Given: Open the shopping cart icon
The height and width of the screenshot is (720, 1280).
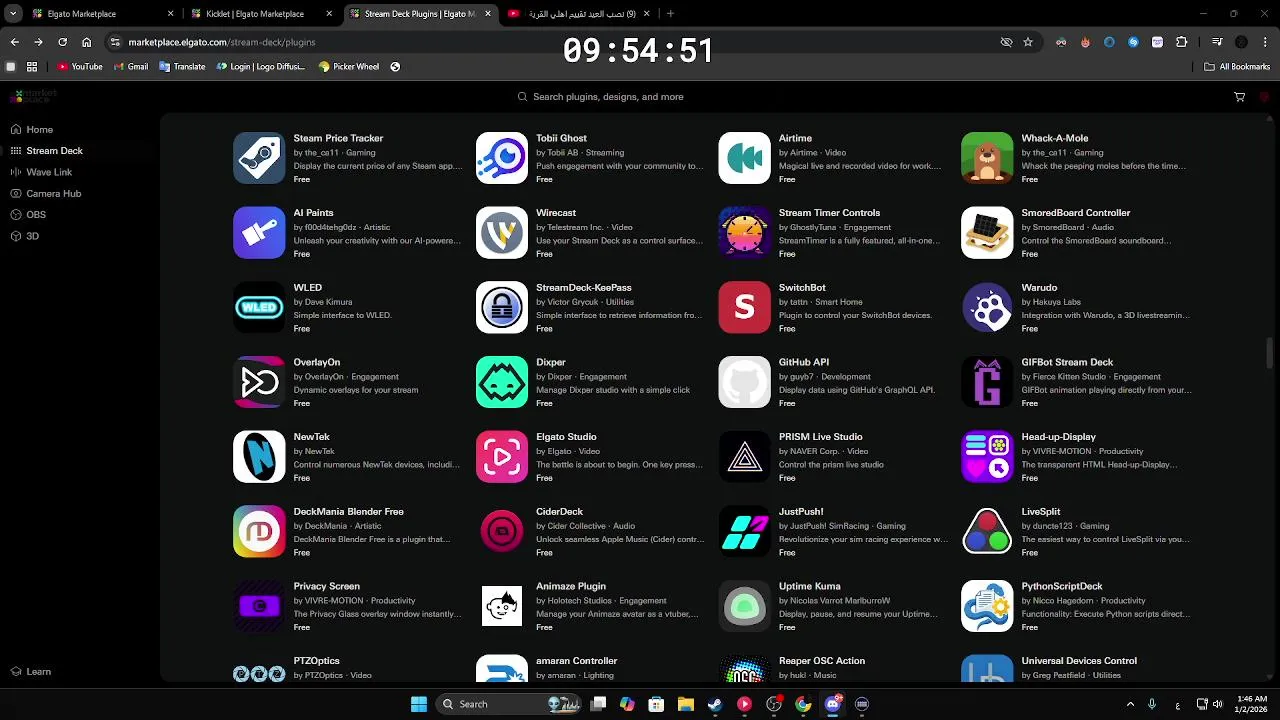Looking at the screenshot, I should (1239, 97).
